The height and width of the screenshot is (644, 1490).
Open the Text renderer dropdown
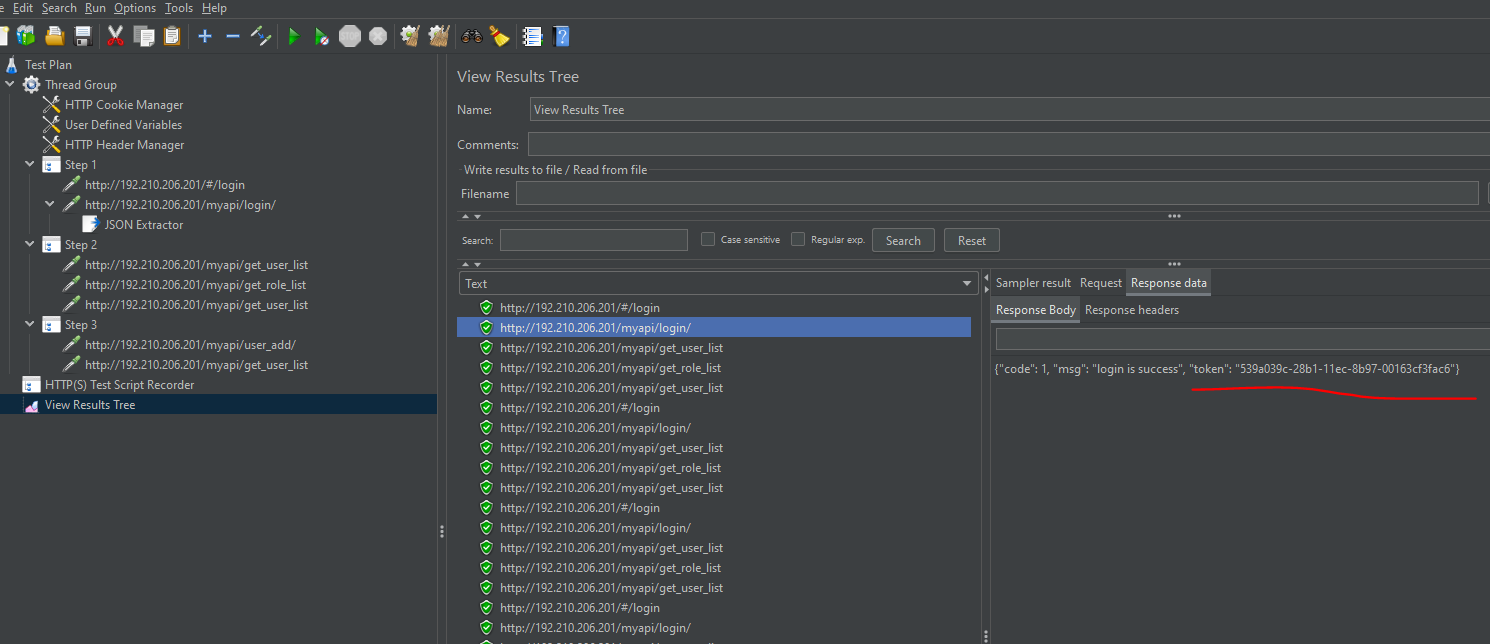pyautogui.click(x=718, y=284)
